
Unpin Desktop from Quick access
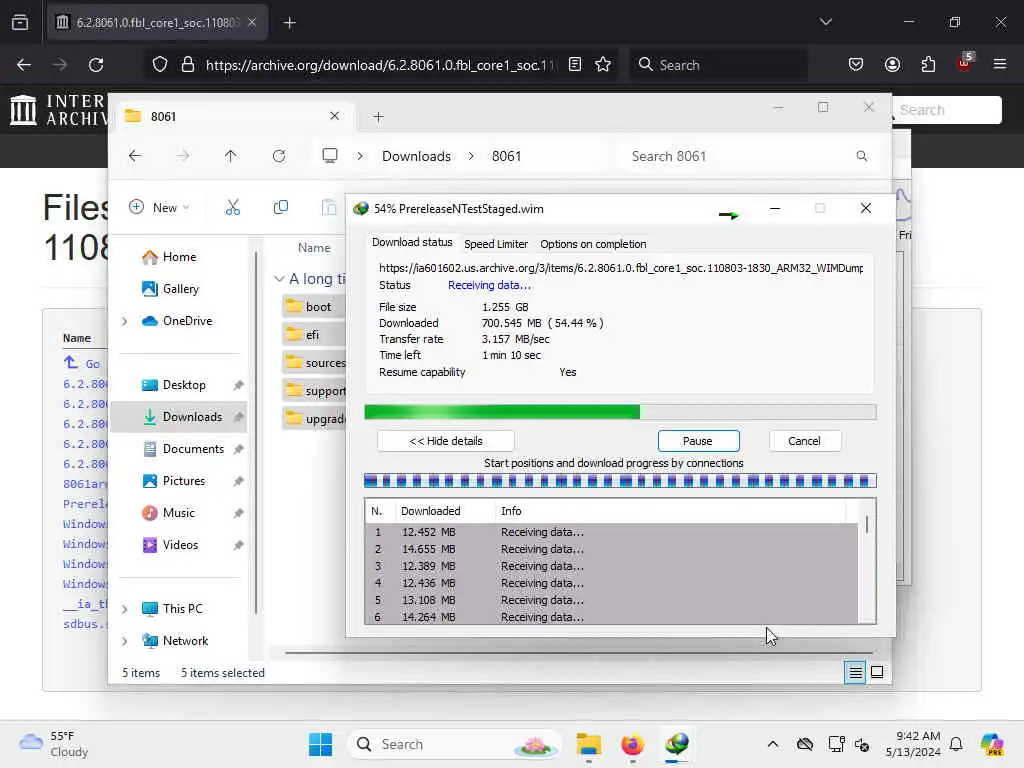pos(238,385)
